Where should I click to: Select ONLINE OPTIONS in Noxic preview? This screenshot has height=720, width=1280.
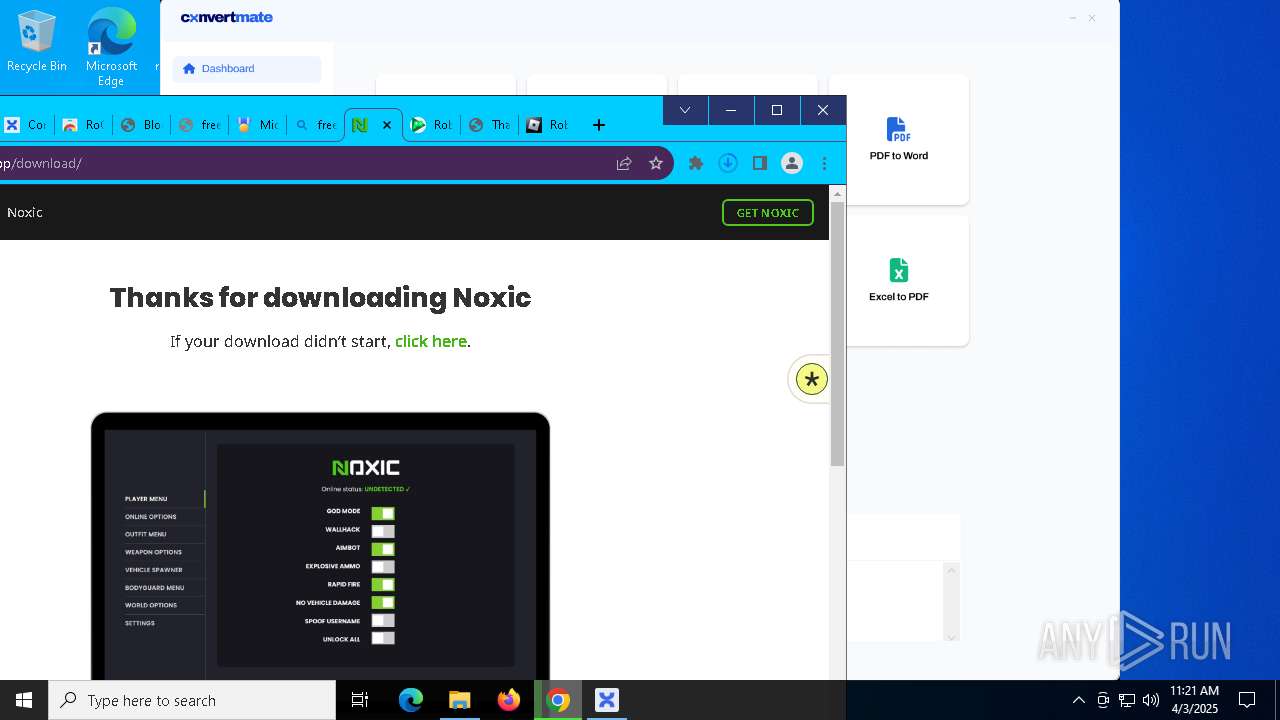pos(151,517)
